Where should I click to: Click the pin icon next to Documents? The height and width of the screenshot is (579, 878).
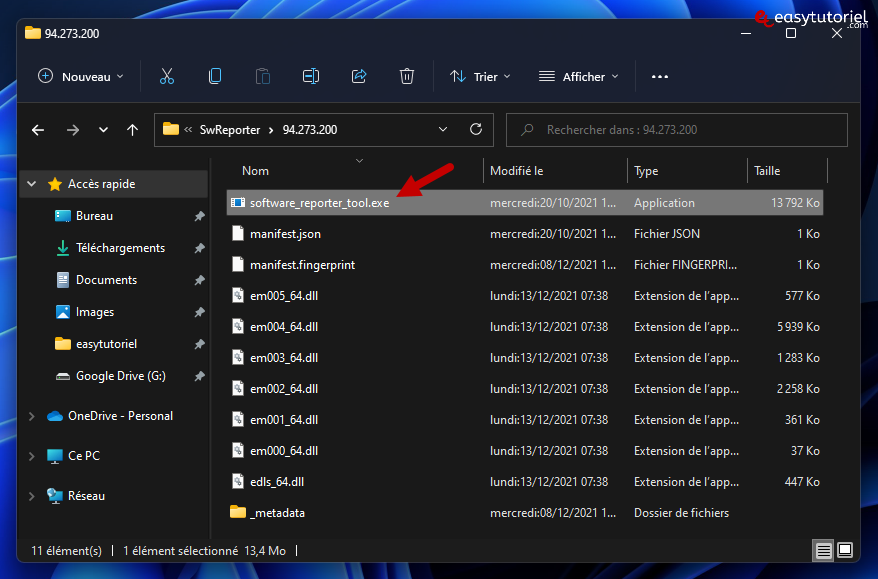coord(199,280)
